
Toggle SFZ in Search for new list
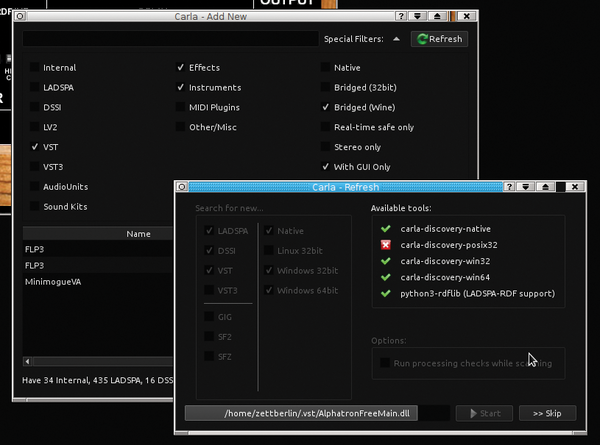point(209,357)
